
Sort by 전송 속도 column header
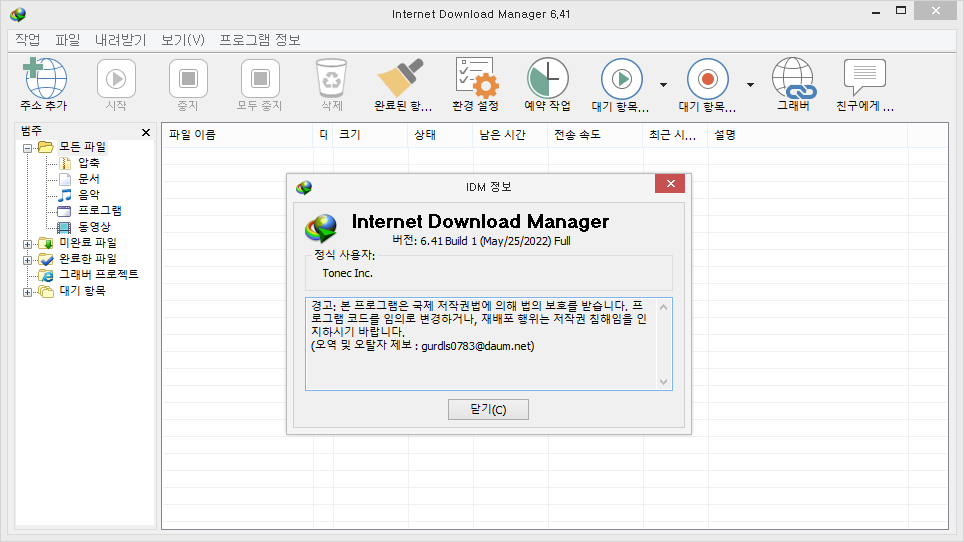click(595, 135)
